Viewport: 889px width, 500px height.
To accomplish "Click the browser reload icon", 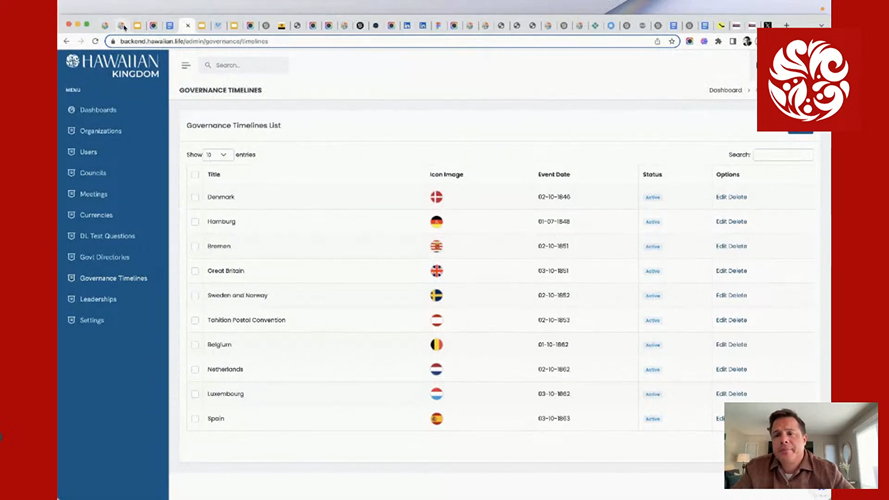I will (95, 41).
